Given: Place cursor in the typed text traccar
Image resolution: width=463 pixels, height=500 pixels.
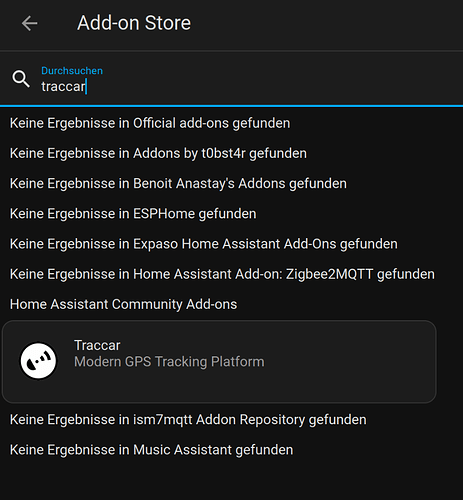Looking at the screenshot, I should point(63,87).
